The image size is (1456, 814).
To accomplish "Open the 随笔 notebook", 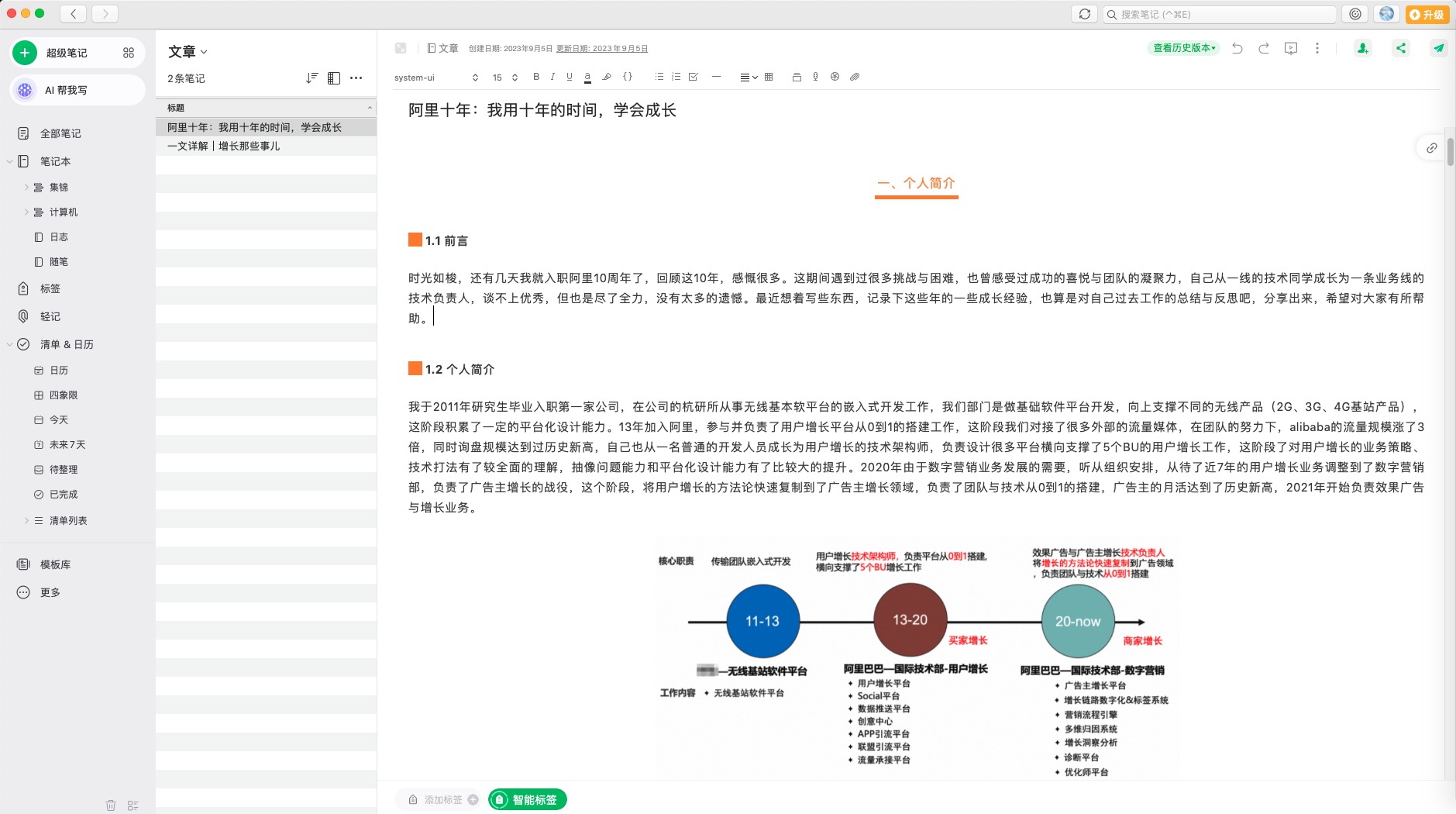I will 59,261.
